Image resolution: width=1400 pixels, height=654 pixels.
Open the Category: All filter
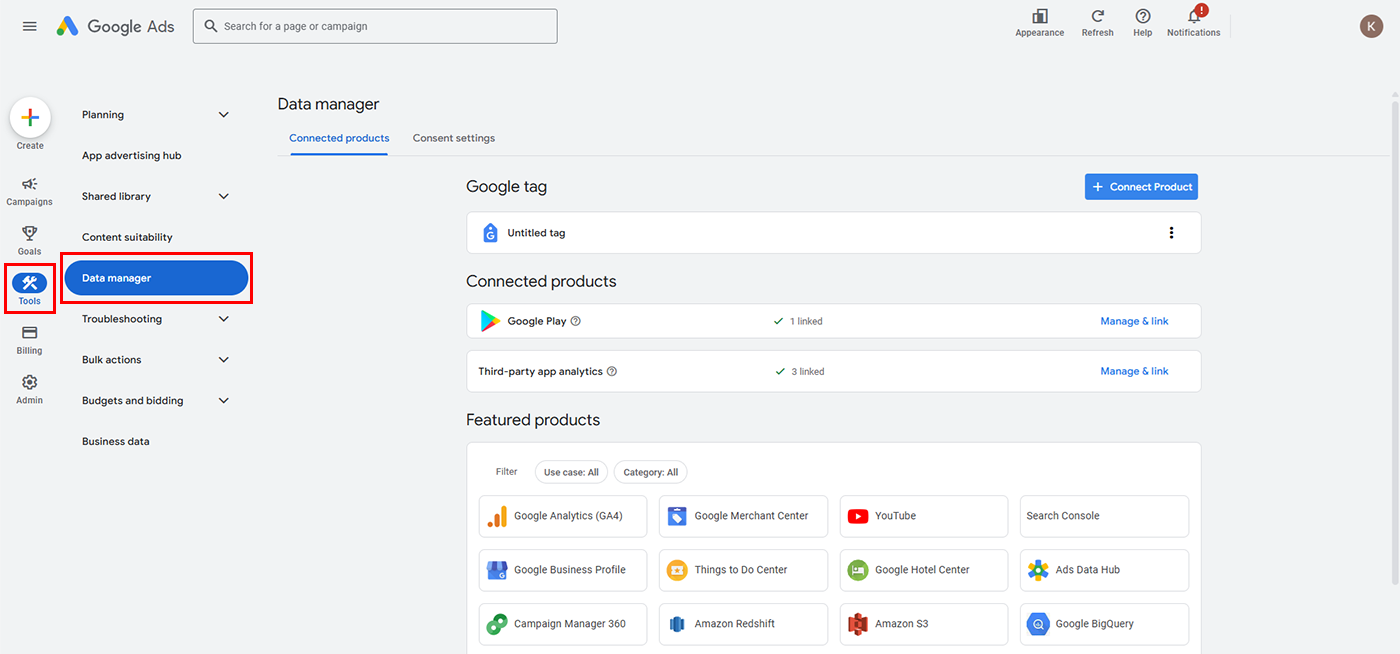click(x=651, y=472)
